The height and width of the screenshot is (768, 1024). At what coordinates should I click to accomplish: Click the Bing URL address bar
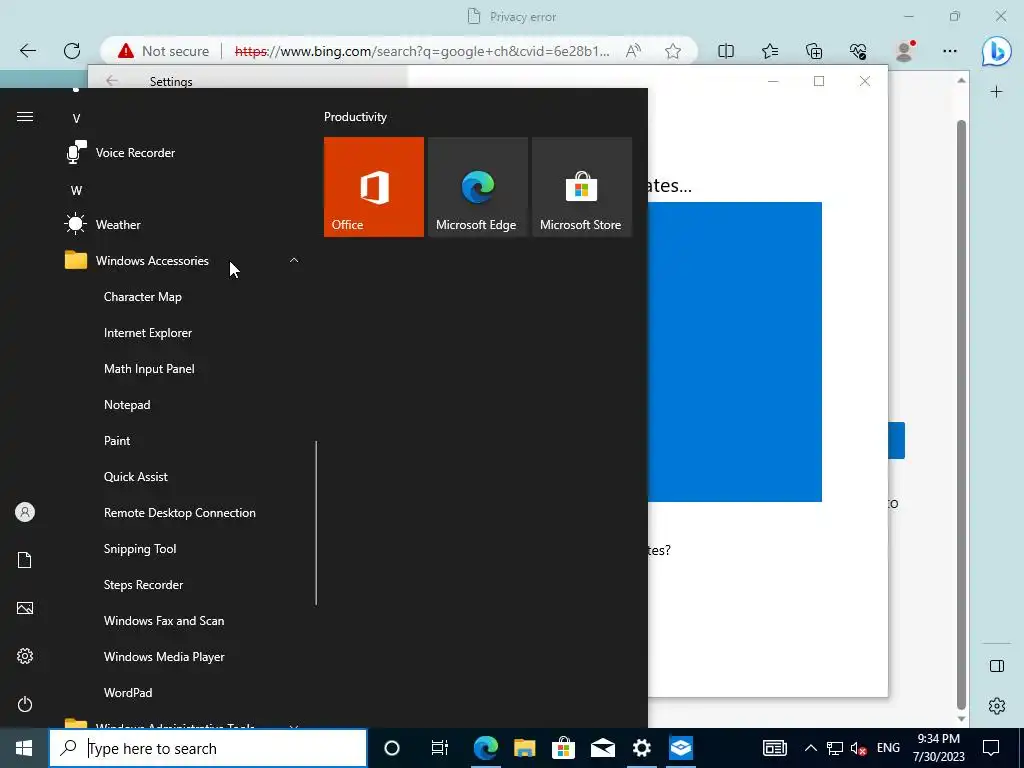pyautogui.click(x=422, y=51)
